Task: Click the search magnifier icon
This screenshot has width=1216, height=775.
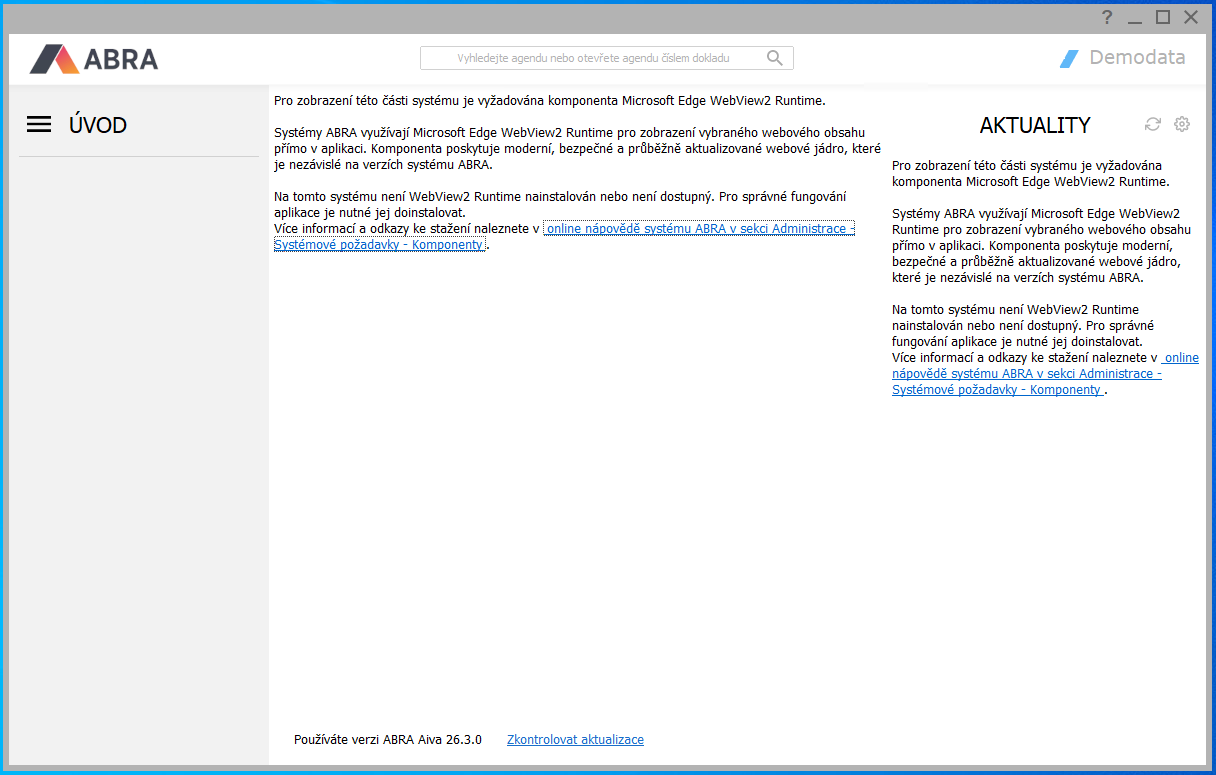Action: point(775,58)
